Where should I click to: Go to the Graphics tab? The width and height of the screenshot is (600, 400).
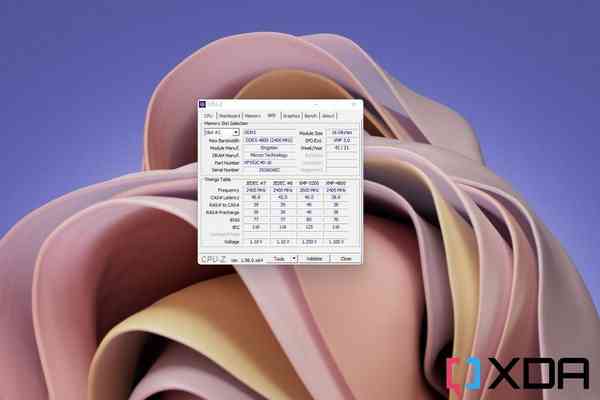click(x=291, y=115)
